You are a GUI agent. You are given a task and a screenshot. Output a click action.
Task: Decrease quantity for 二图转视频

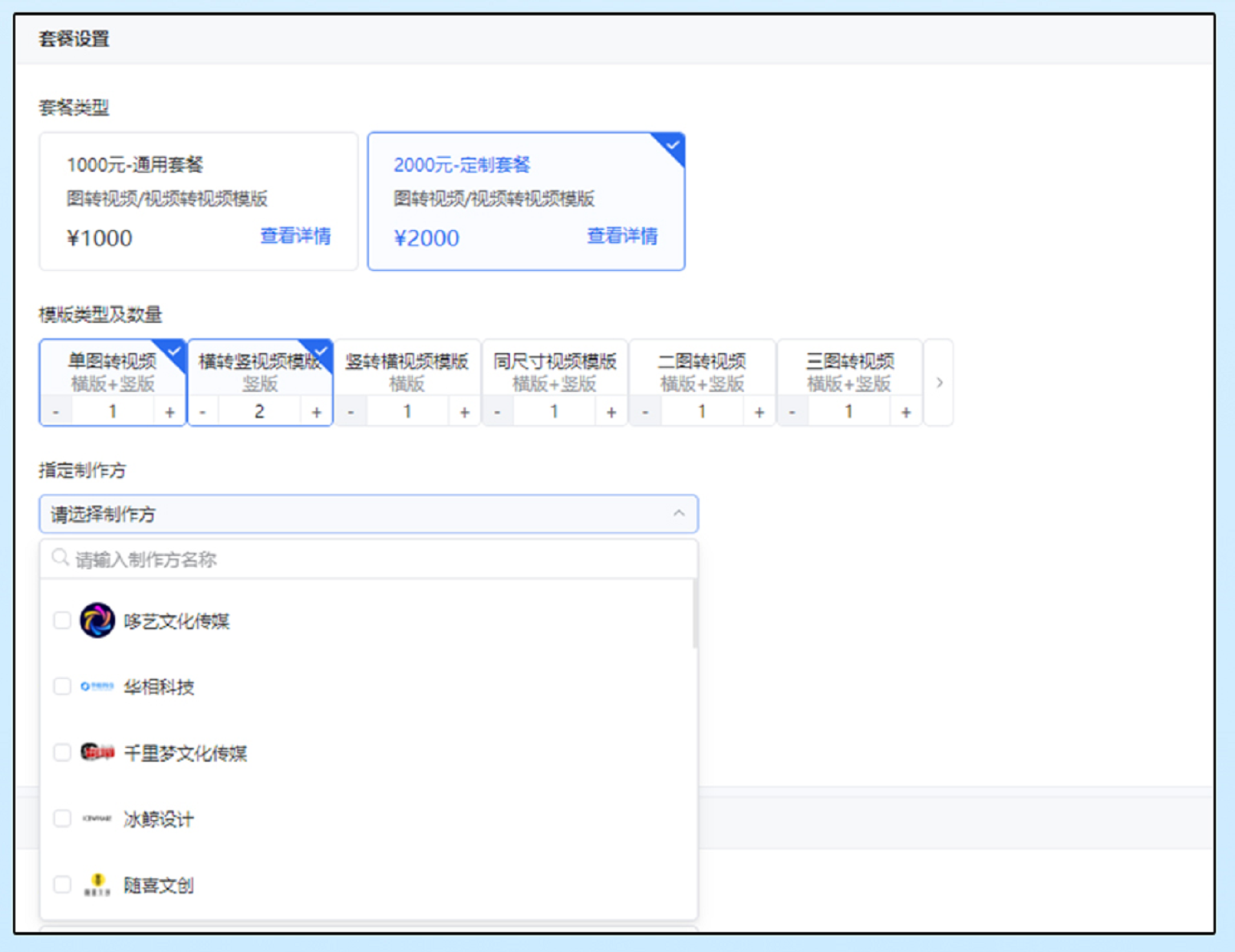646,412
